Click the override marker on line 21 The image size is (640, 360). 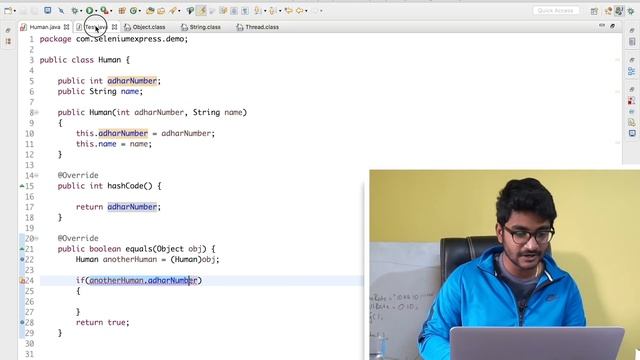pyautogui.click(x=22, y=249)
